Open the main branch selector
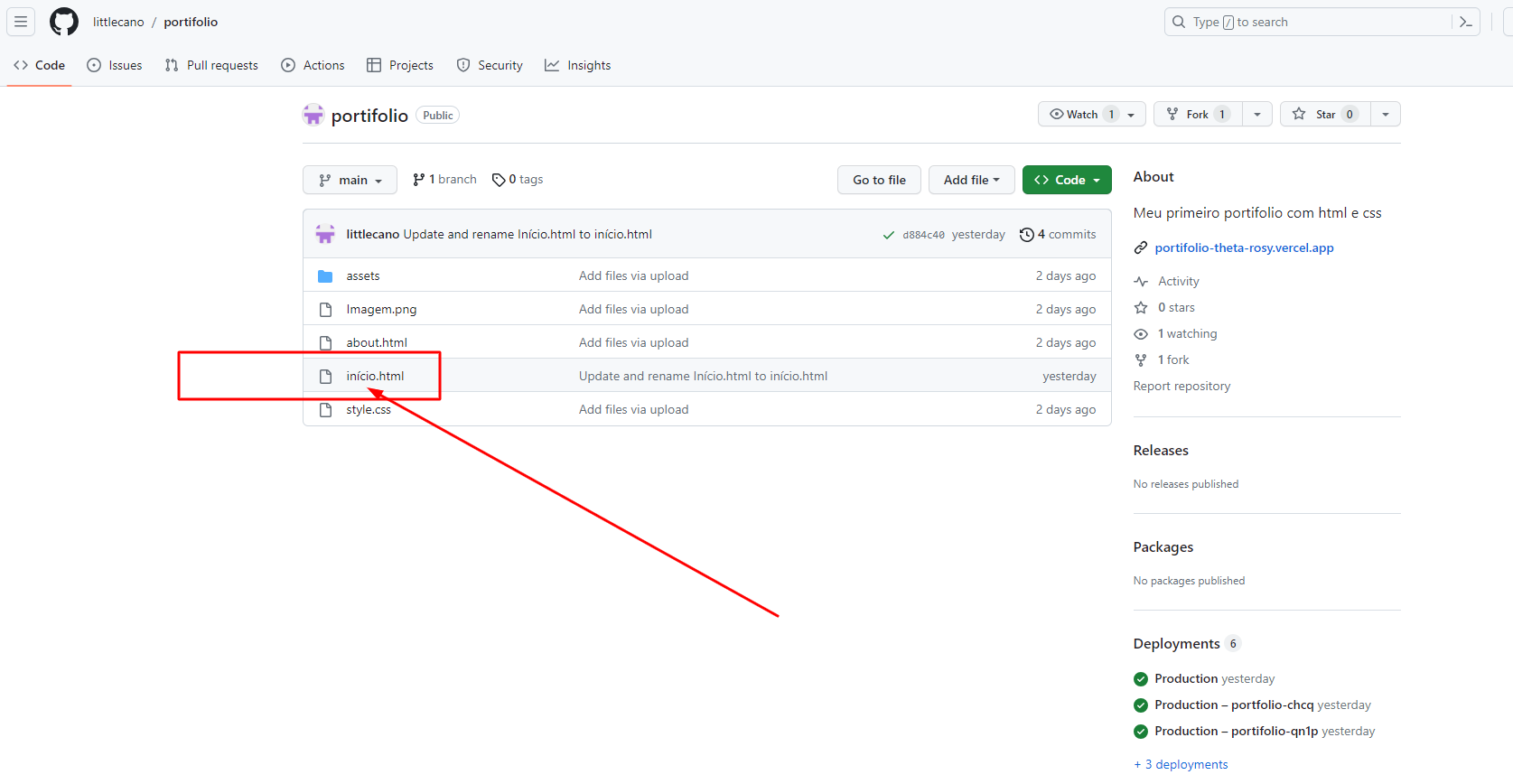Screen dimensions: 1513x784 tap(350, 180)
